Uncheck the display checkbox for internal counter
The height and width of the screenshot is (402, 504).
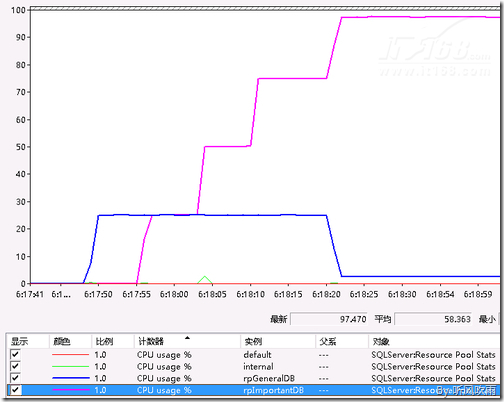coord(15,366)
